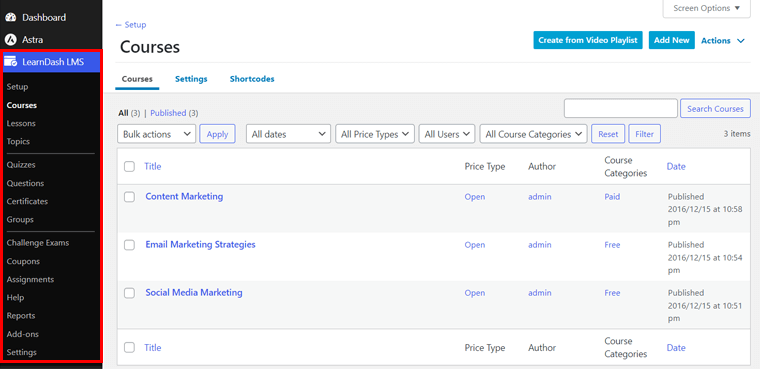Click the Reset button
The height and width of the screenshot is (369, 760).
coord(608,134)
